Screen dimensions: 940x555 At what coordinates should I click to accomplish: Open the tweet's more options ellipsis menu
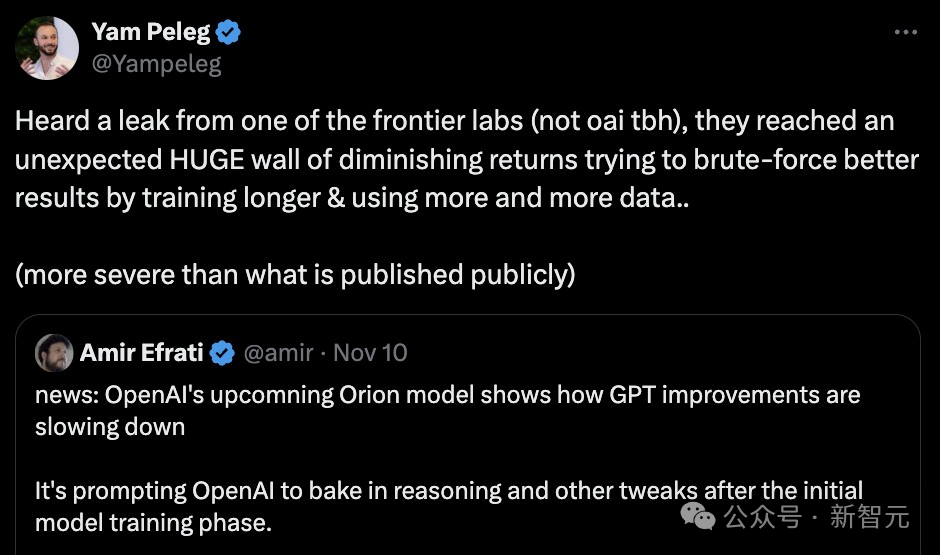905,32
